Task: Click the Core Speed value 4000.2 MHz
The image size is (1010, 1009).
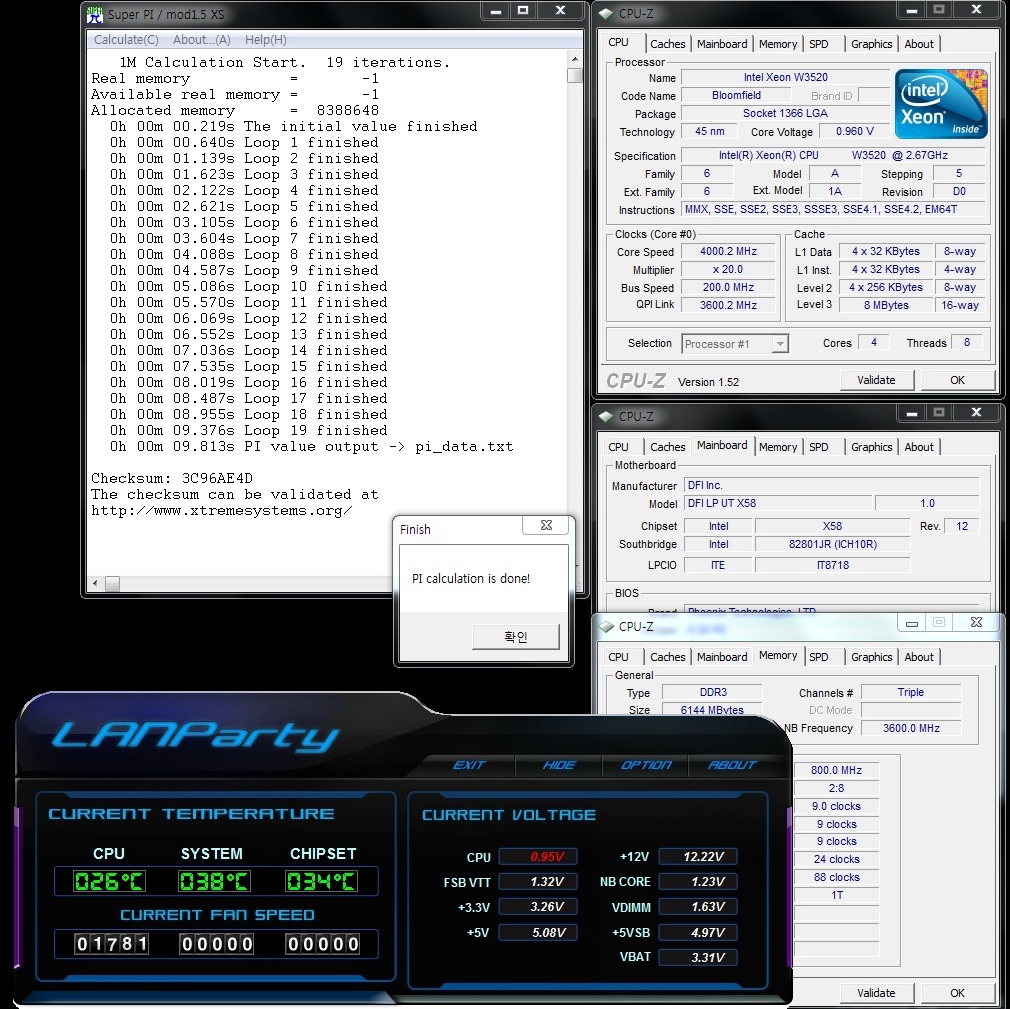Action: [728, 252]
